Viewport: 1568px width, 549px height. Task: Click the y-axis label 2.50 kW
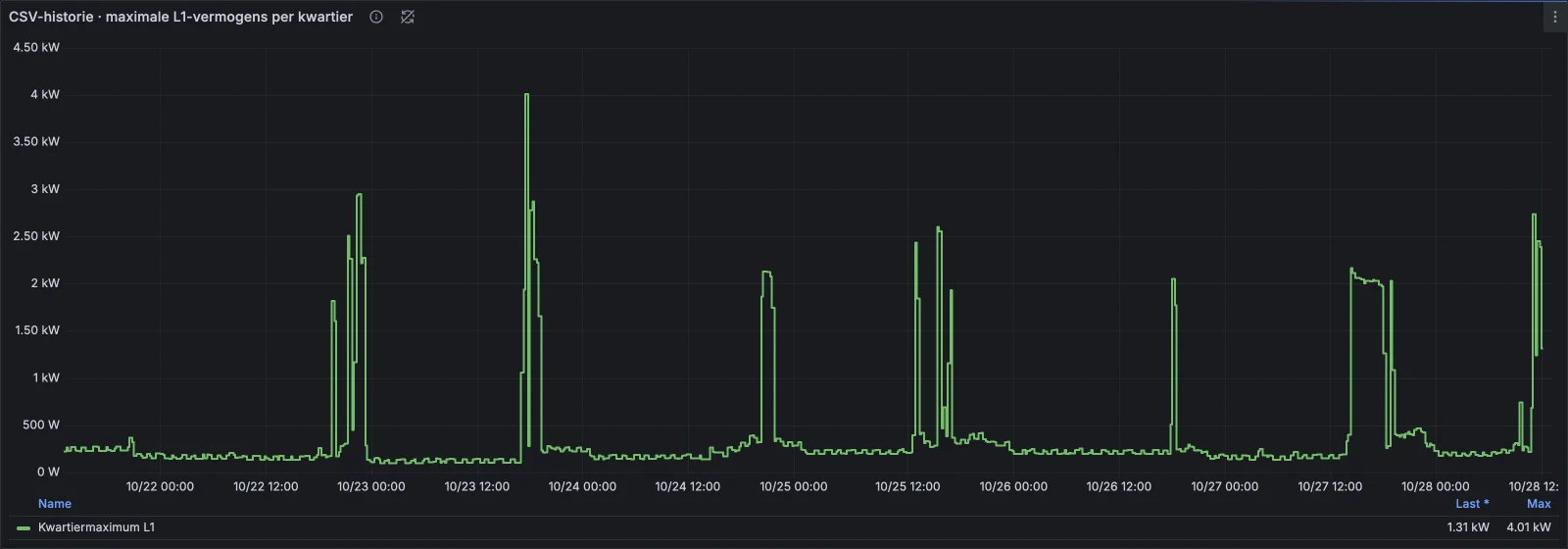coord(36,235)
